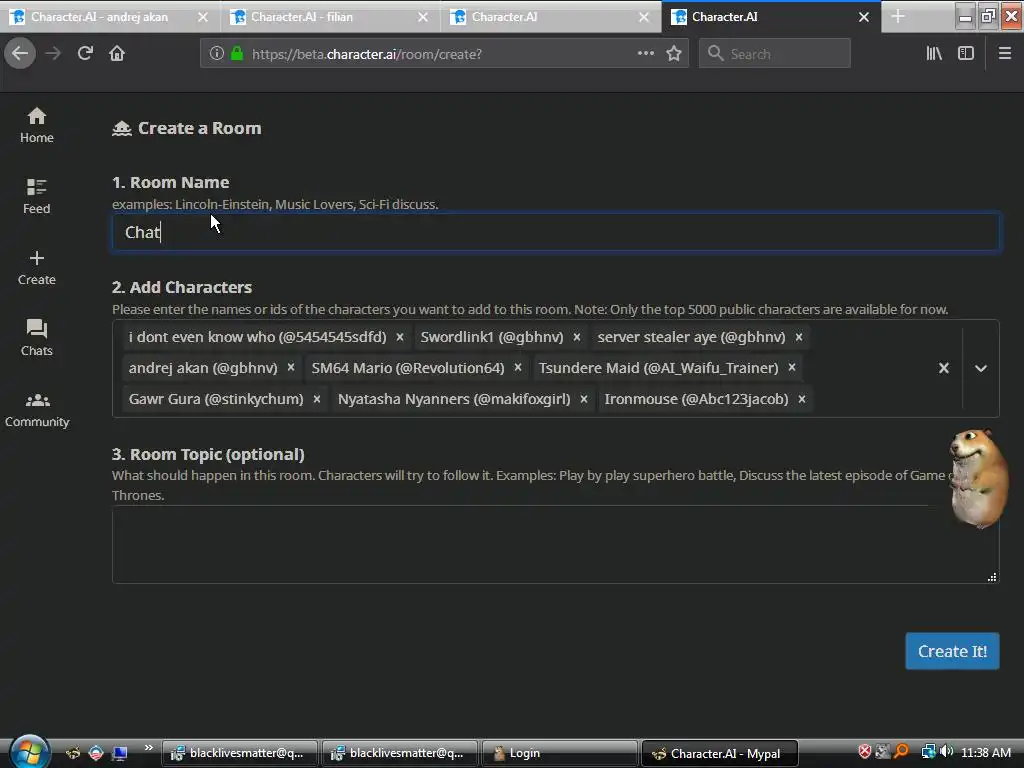Open second blacklivesmatter@q... taskbar button
Screen dimensions: 1024x768
[400, 753]
